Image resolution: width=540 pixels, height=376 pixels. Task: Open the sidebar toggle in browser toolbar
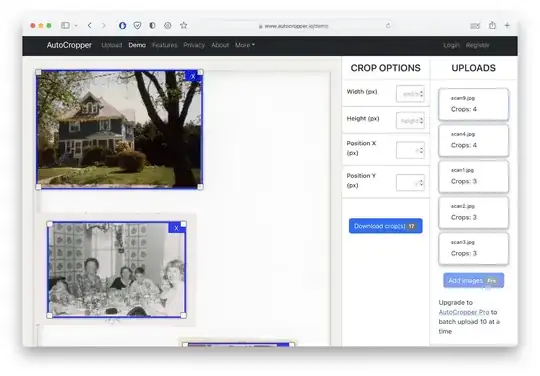[x=65, y=25]
